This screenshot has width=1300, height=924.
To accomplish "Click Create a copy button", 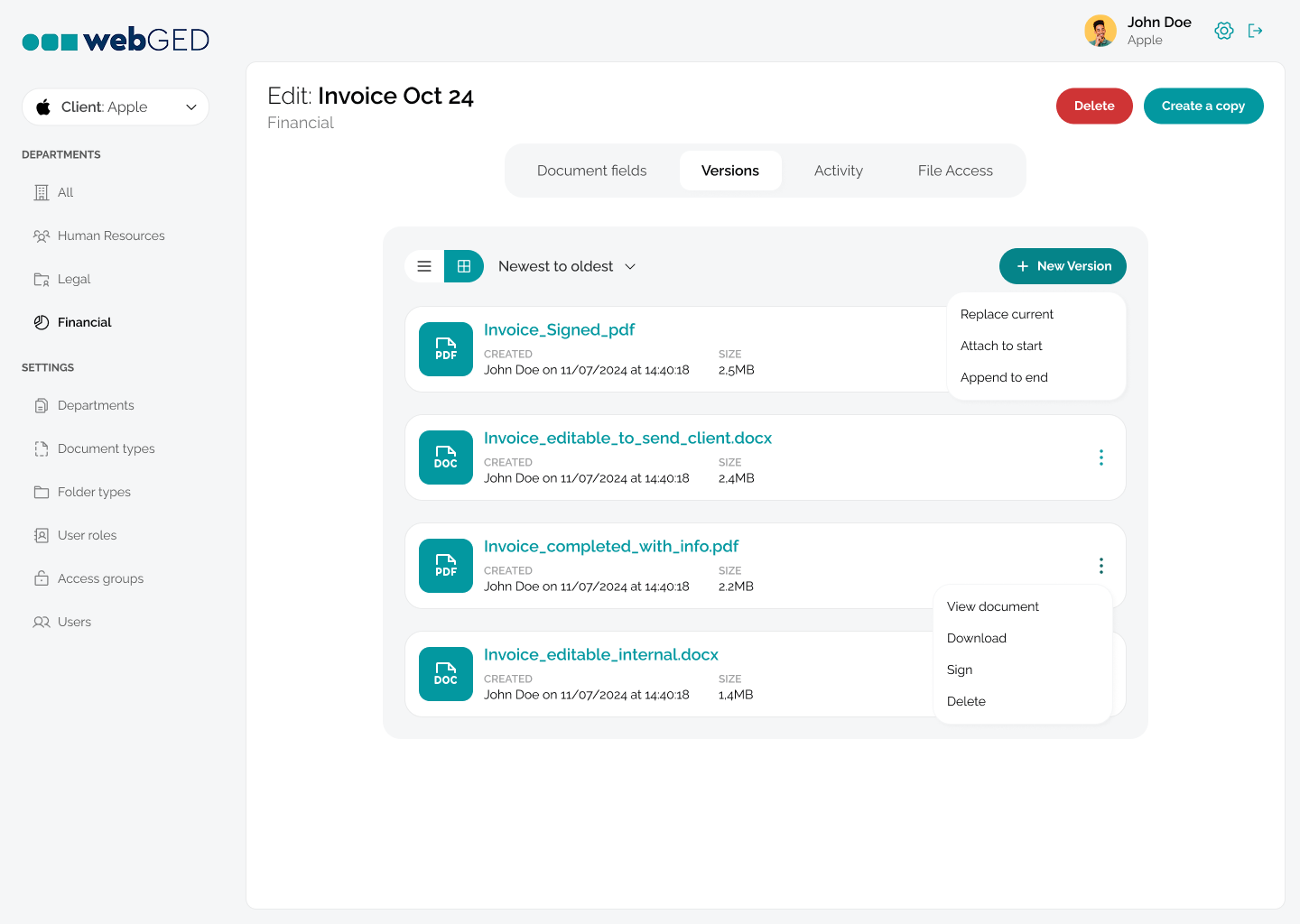I will [x=1203, y=106].
